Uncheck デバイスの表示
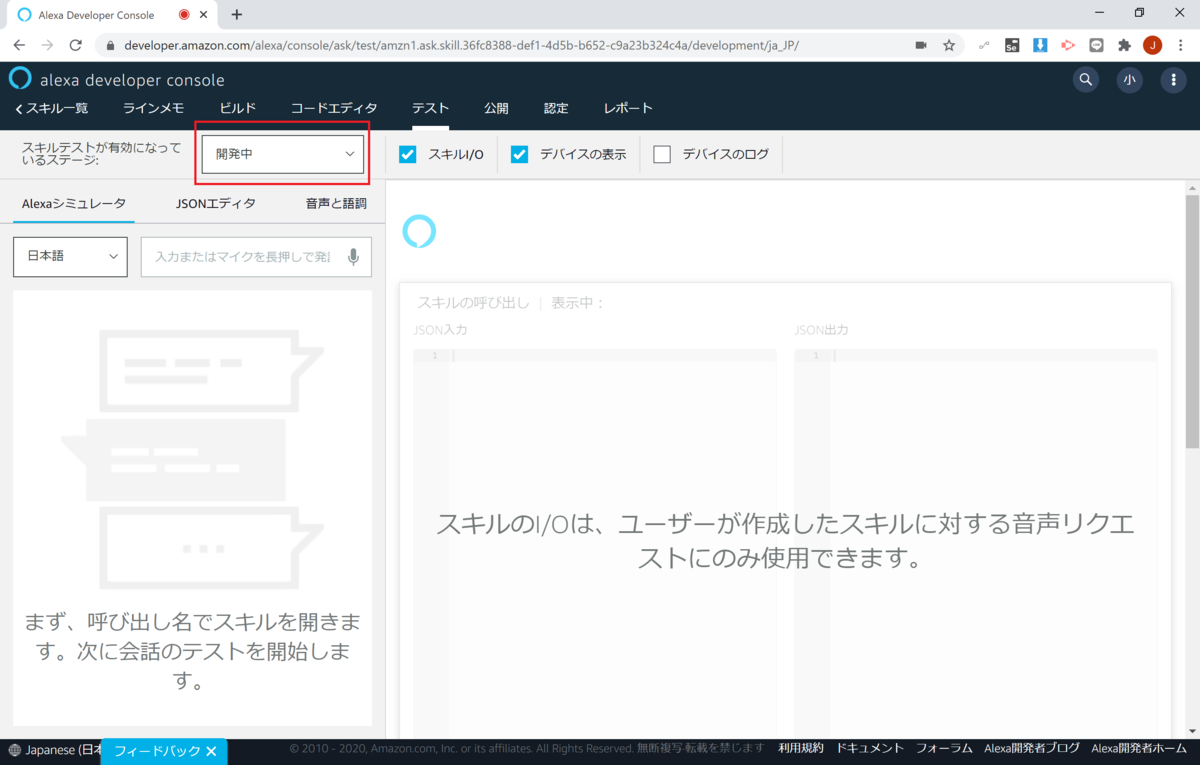1200x765 pixels. [x=519, y=154]
